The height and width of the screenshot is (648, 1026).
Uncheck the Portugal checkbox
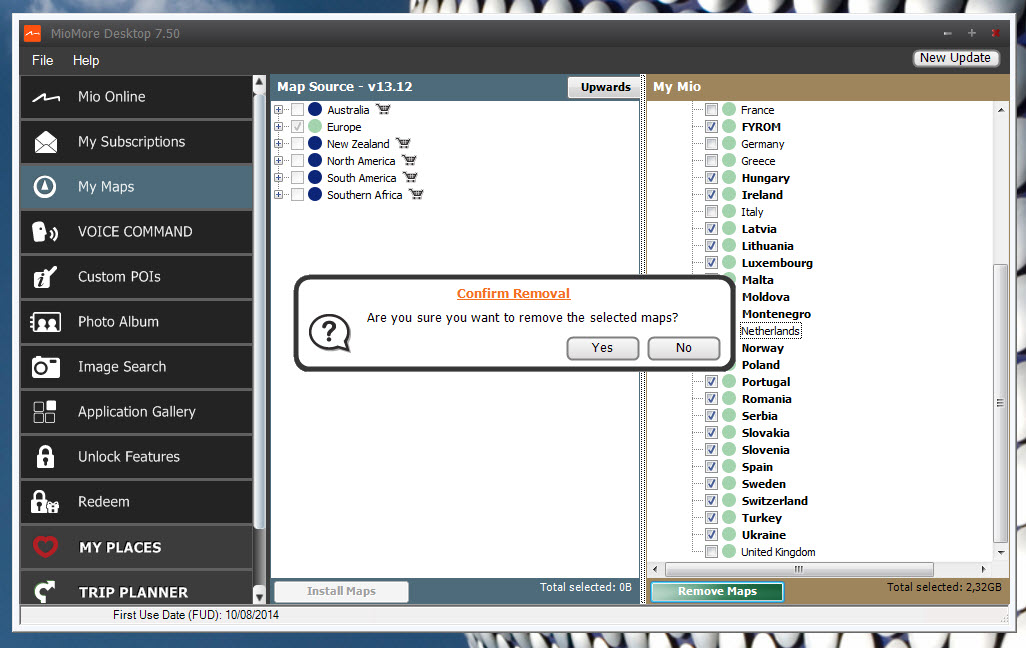coord(711,382)
